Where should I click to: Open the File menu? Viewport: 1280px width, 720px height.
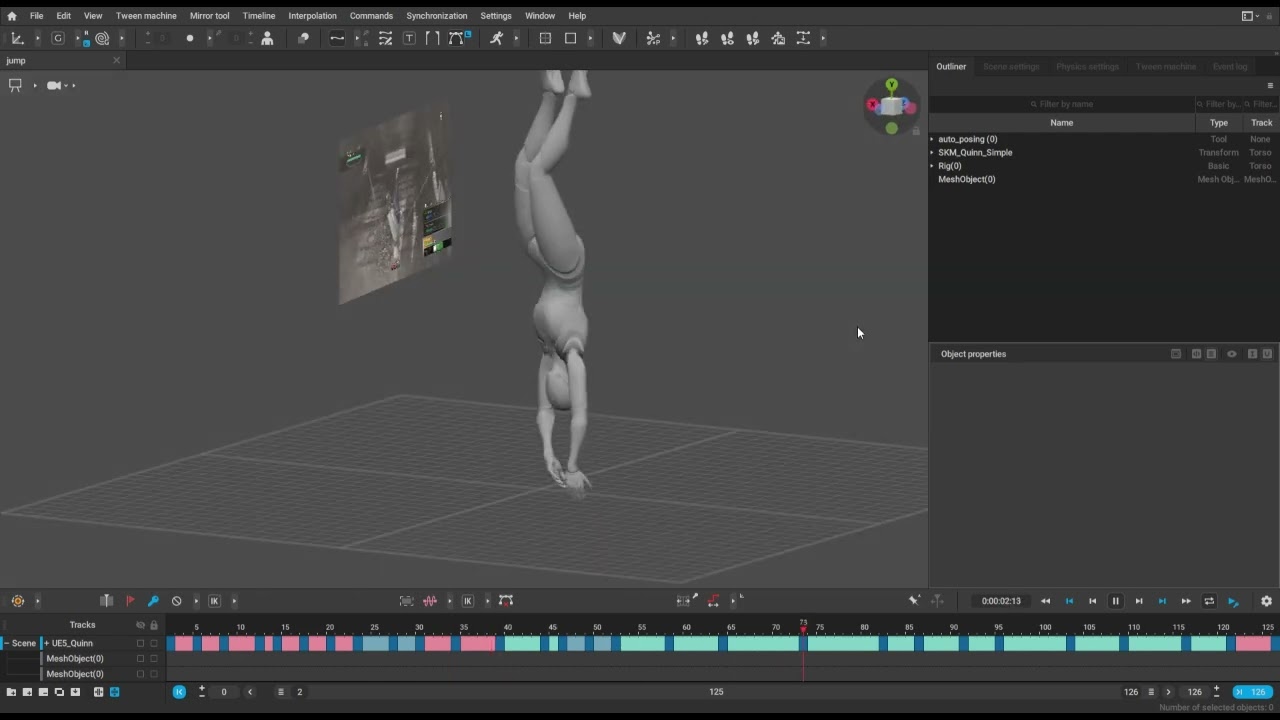point(36,16)
